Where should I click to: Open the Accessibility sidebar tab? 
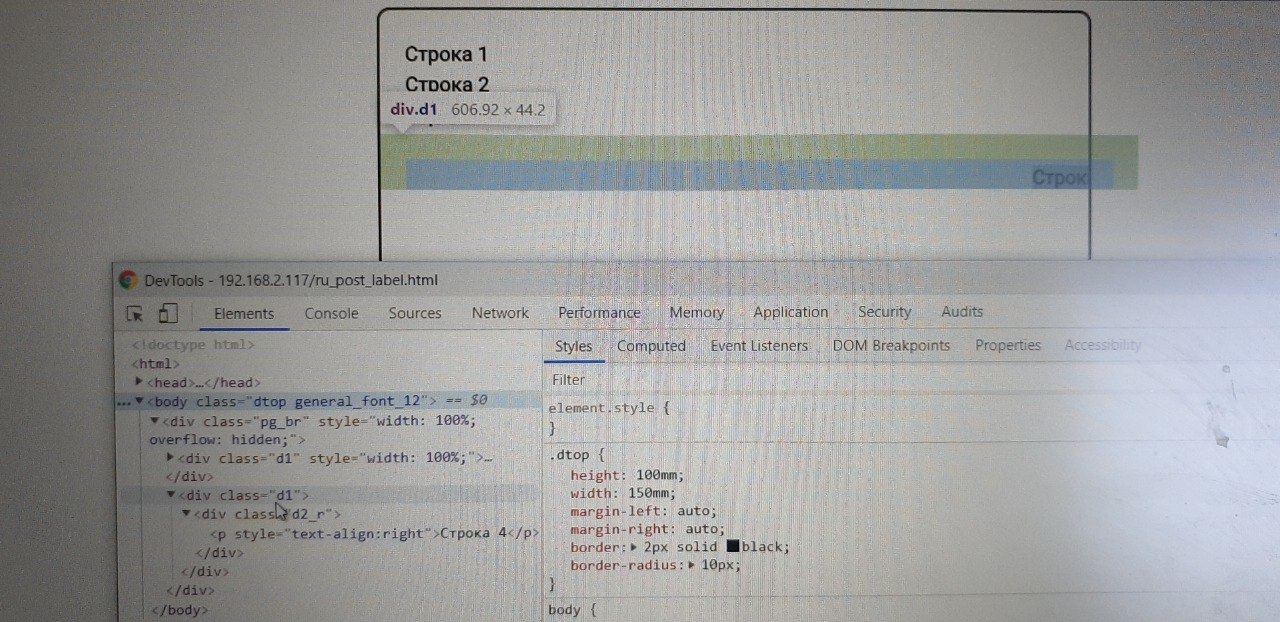click(x=1102, y=345)
